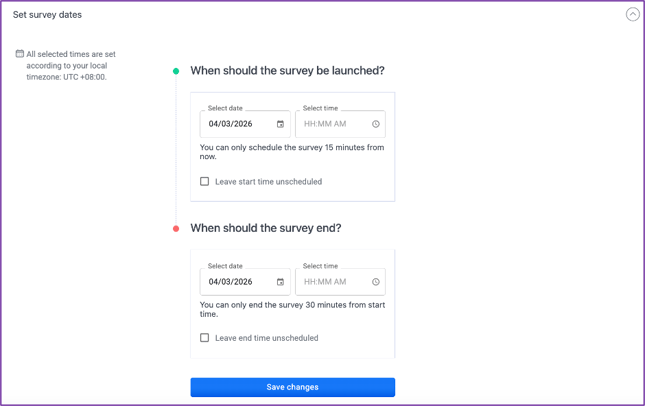Enable Leave start time unscheduled
The width and height of the screenshot is (645, 406).
pos(205,182)
